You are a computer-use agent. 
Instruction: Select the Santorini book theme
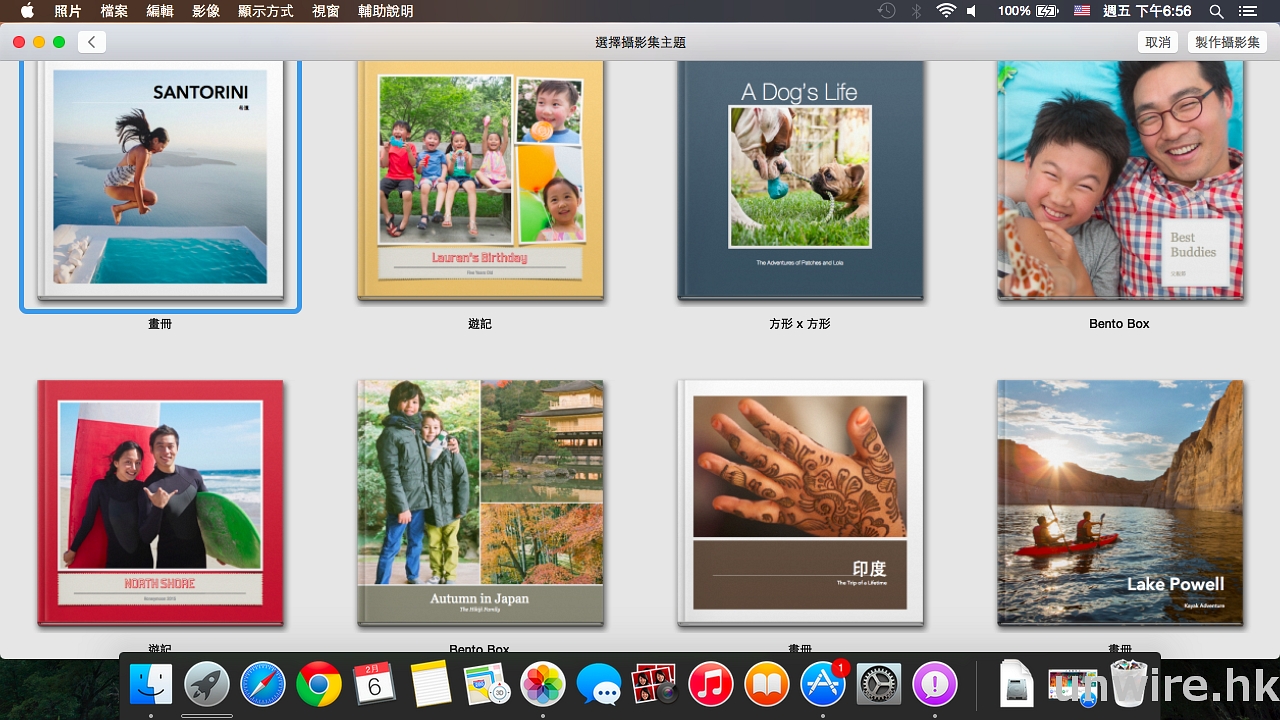[x=160, y=180]
